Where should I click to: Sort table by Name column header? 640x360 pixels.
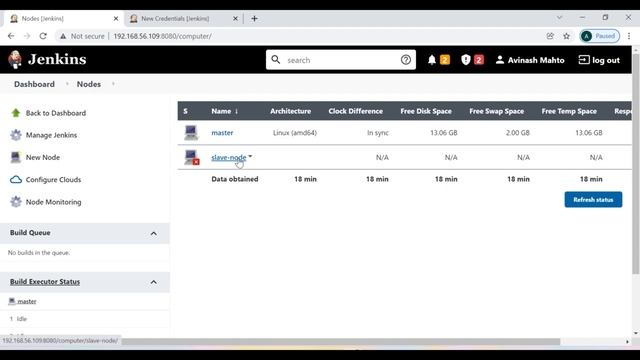(x=224, y=111)
